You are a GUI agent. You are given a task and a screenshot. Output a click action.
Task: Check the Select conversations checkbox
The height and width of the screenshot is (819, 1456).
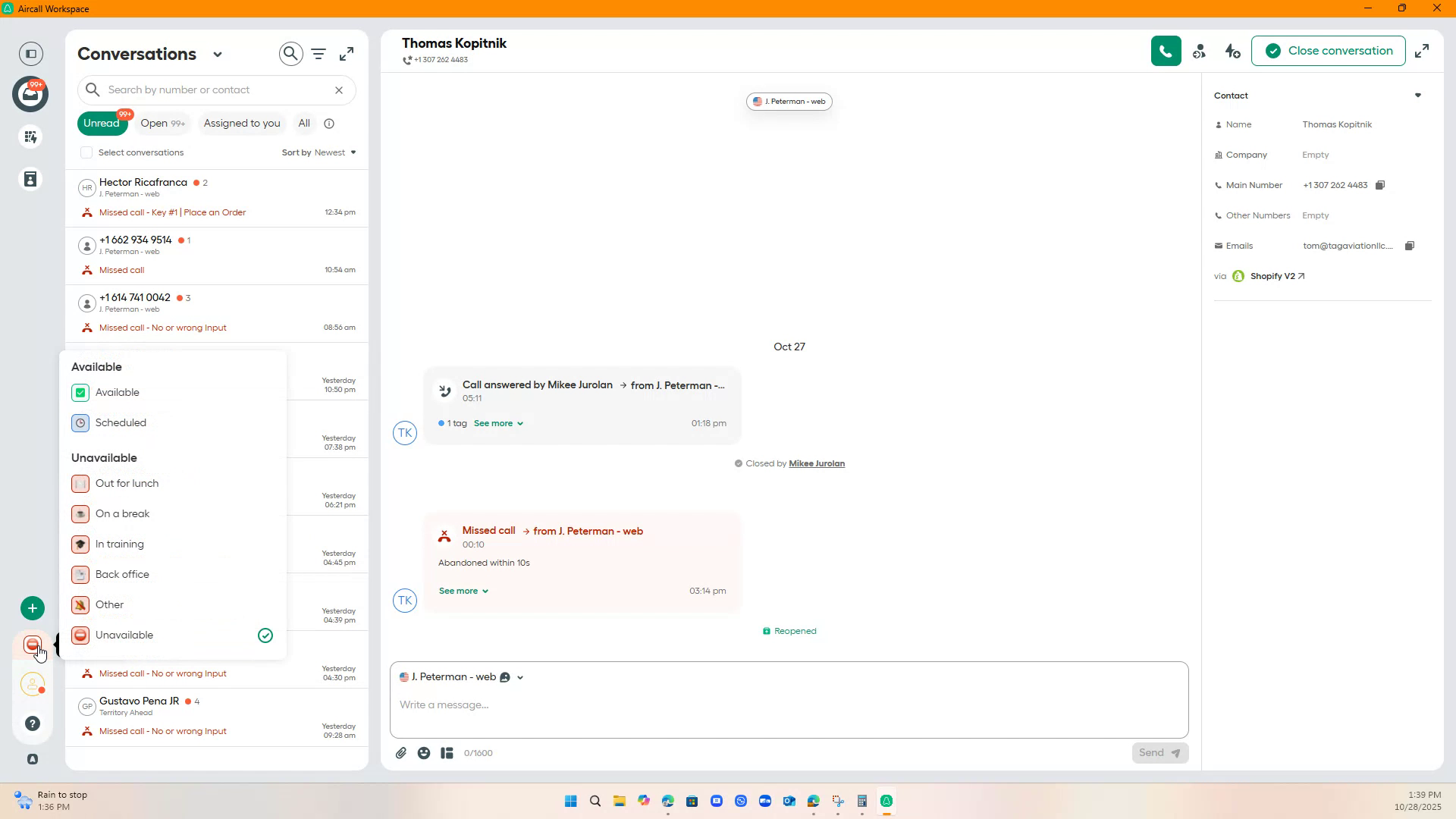(x=86, y=152)
